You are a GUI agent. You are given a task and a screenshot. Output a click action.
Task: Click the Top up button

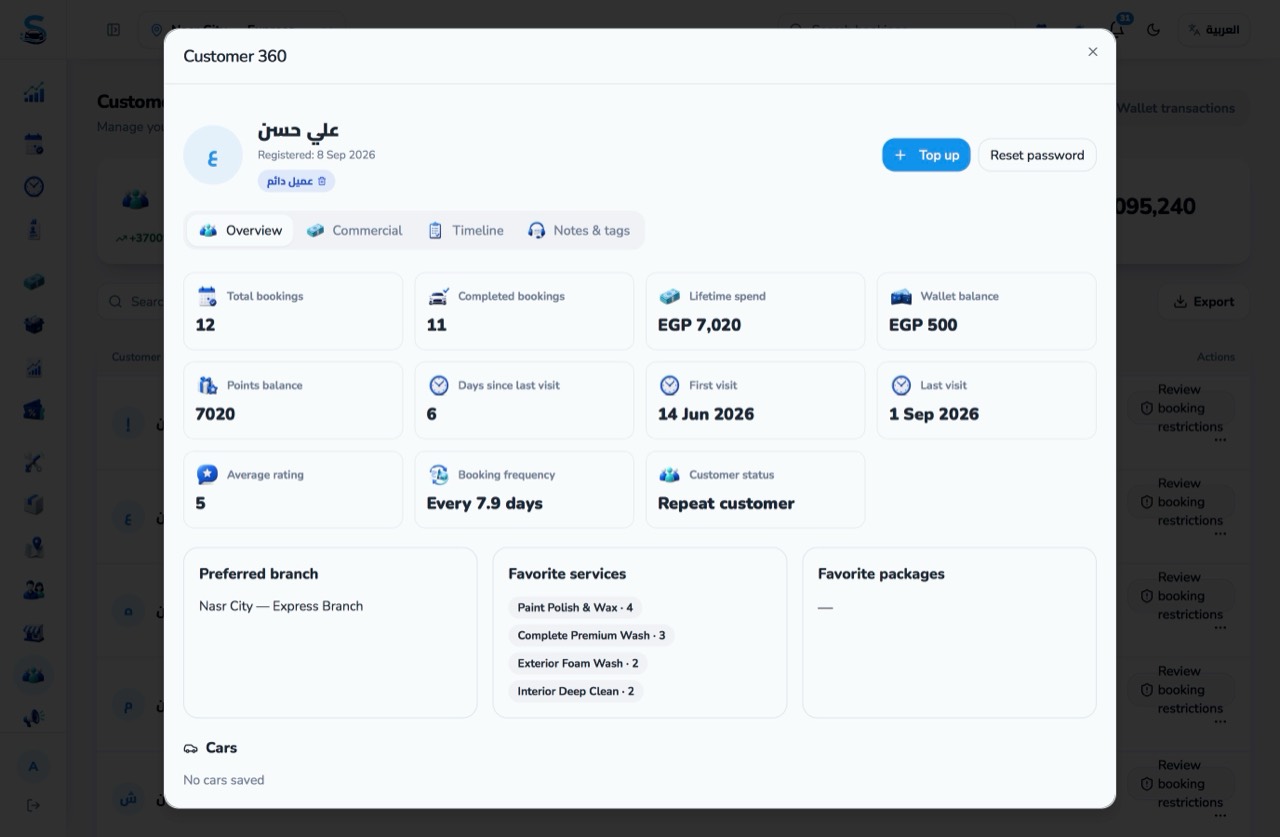tap(926, 155)
